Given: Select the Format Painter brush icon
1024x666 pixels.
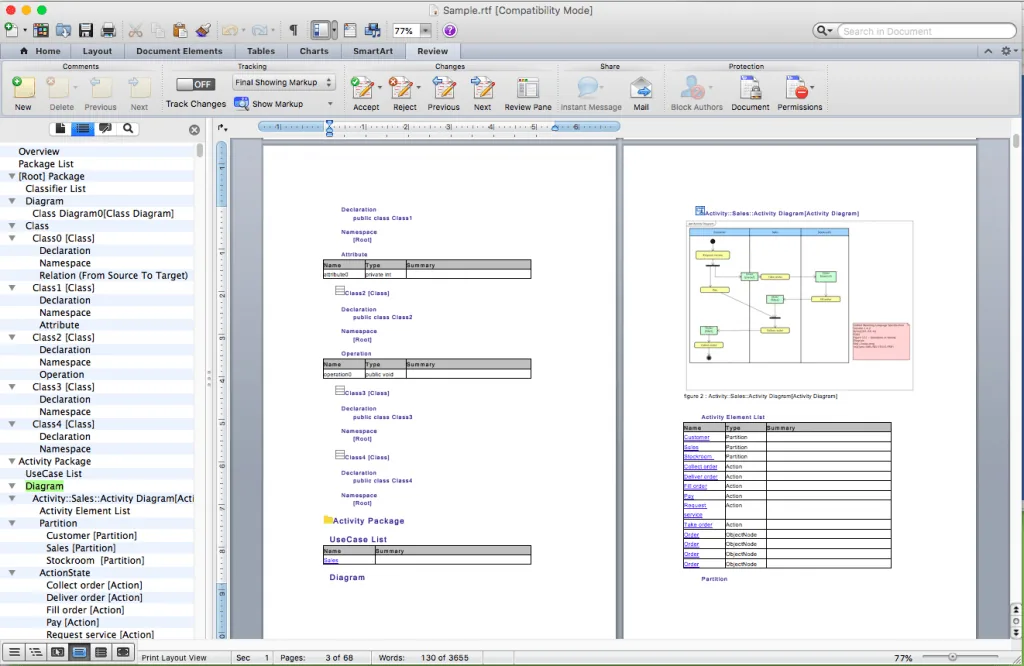Looking at the screenshot, I should tap(203, 30).
